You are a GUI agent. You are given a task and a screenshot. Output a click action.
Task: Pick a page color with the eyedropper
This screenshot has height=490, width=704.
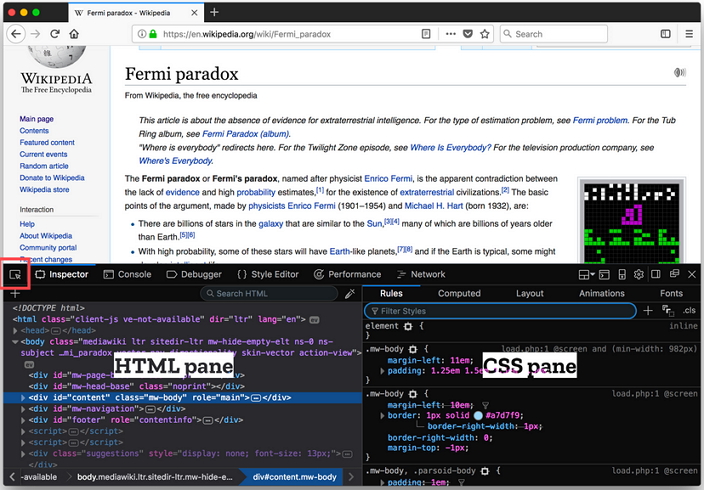point(350,294)
